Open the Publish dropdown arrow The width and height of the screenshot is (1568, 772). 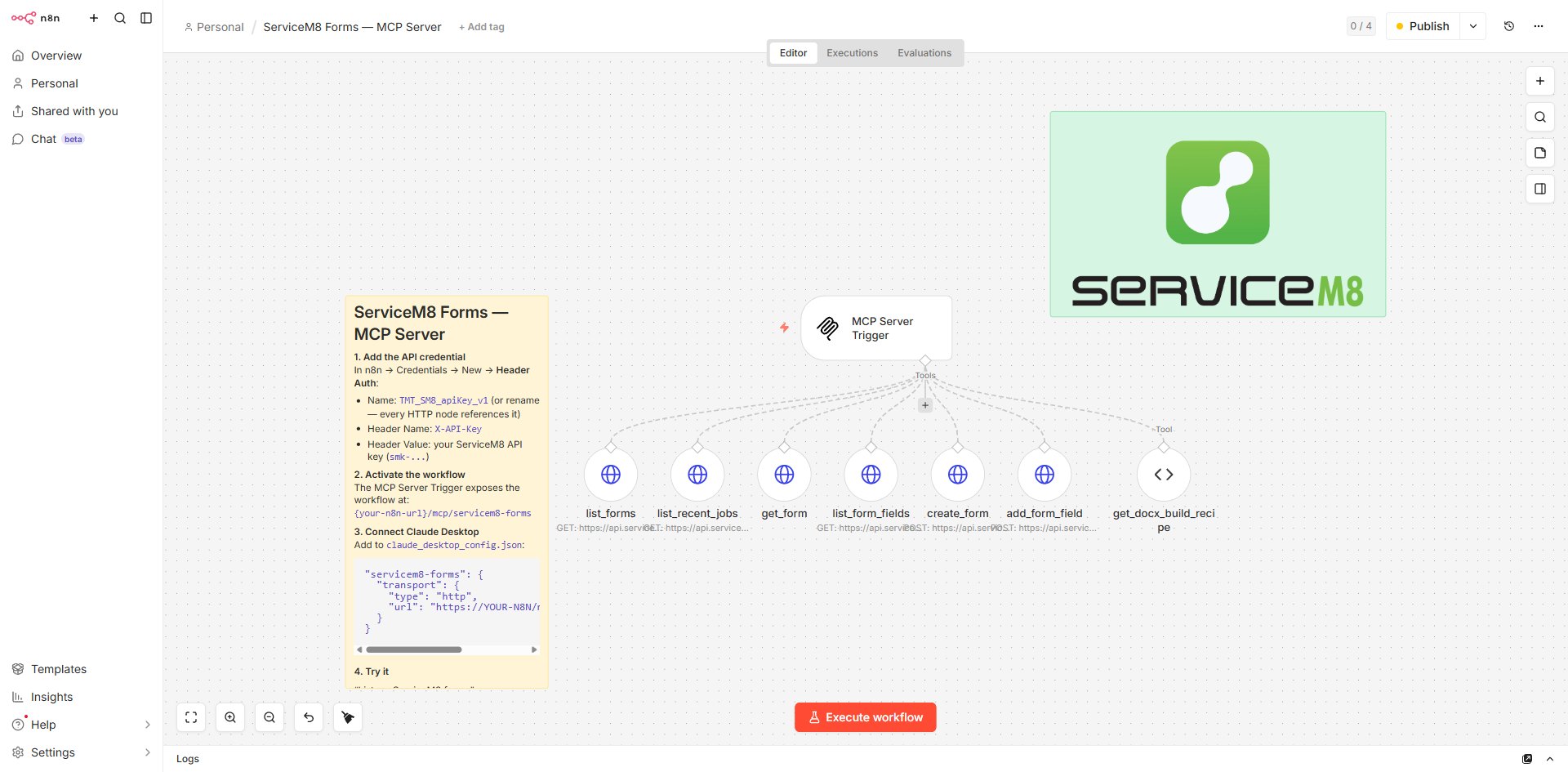click(x=1473, y=26)
